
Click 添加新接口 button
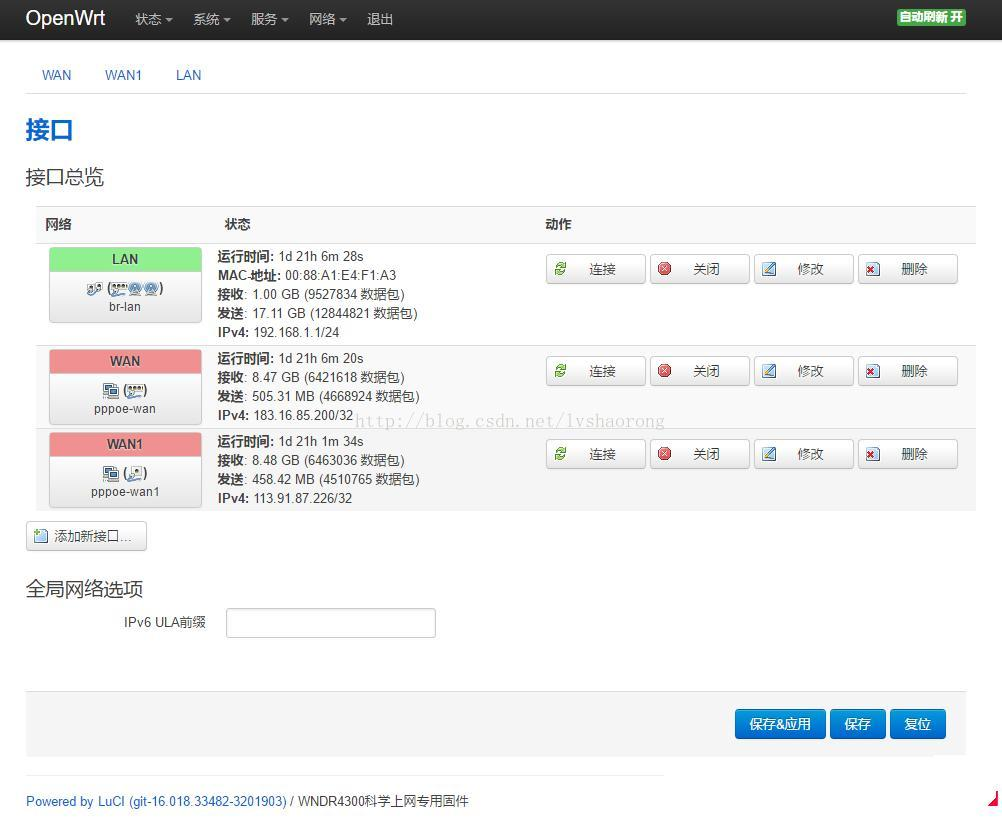point(86,536)
